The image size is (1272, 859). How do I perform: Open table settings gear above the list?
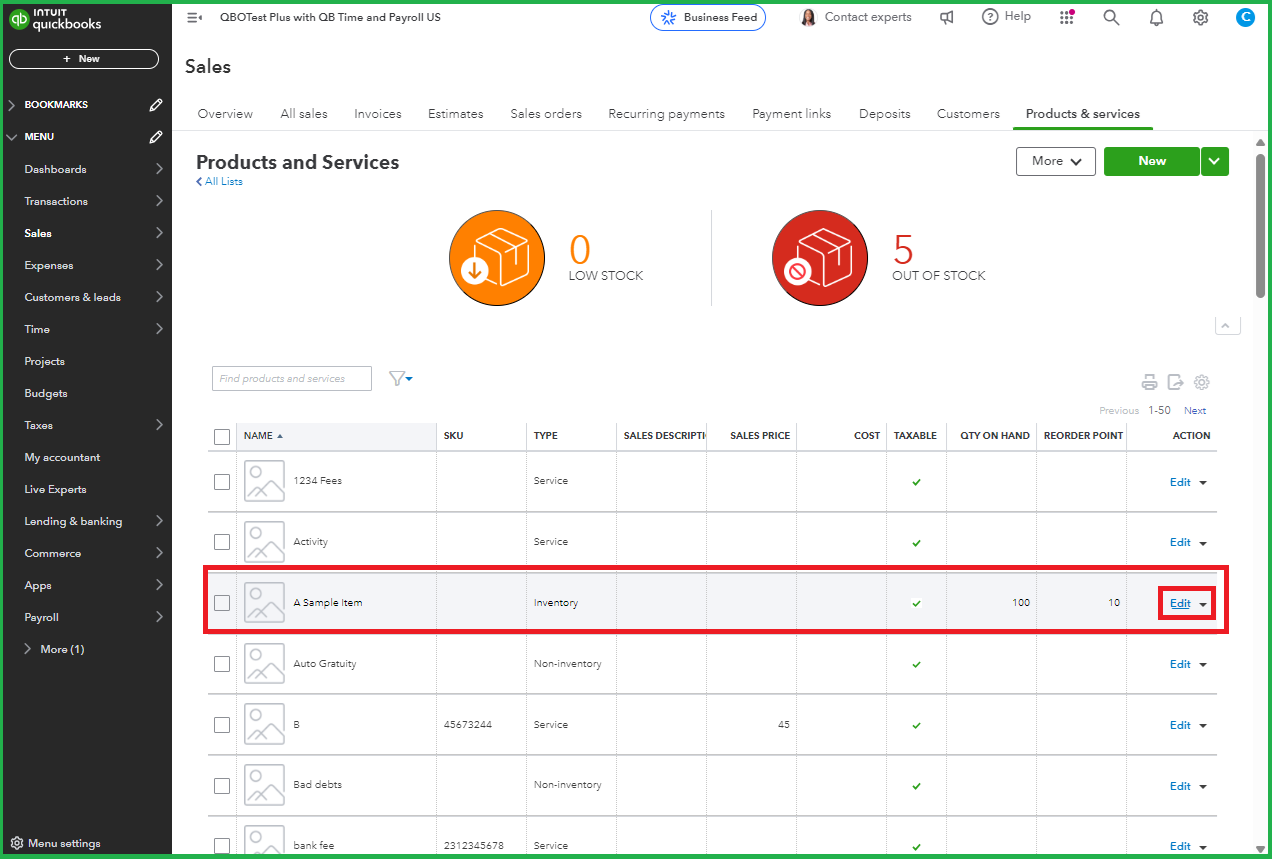coord(1202,382)
